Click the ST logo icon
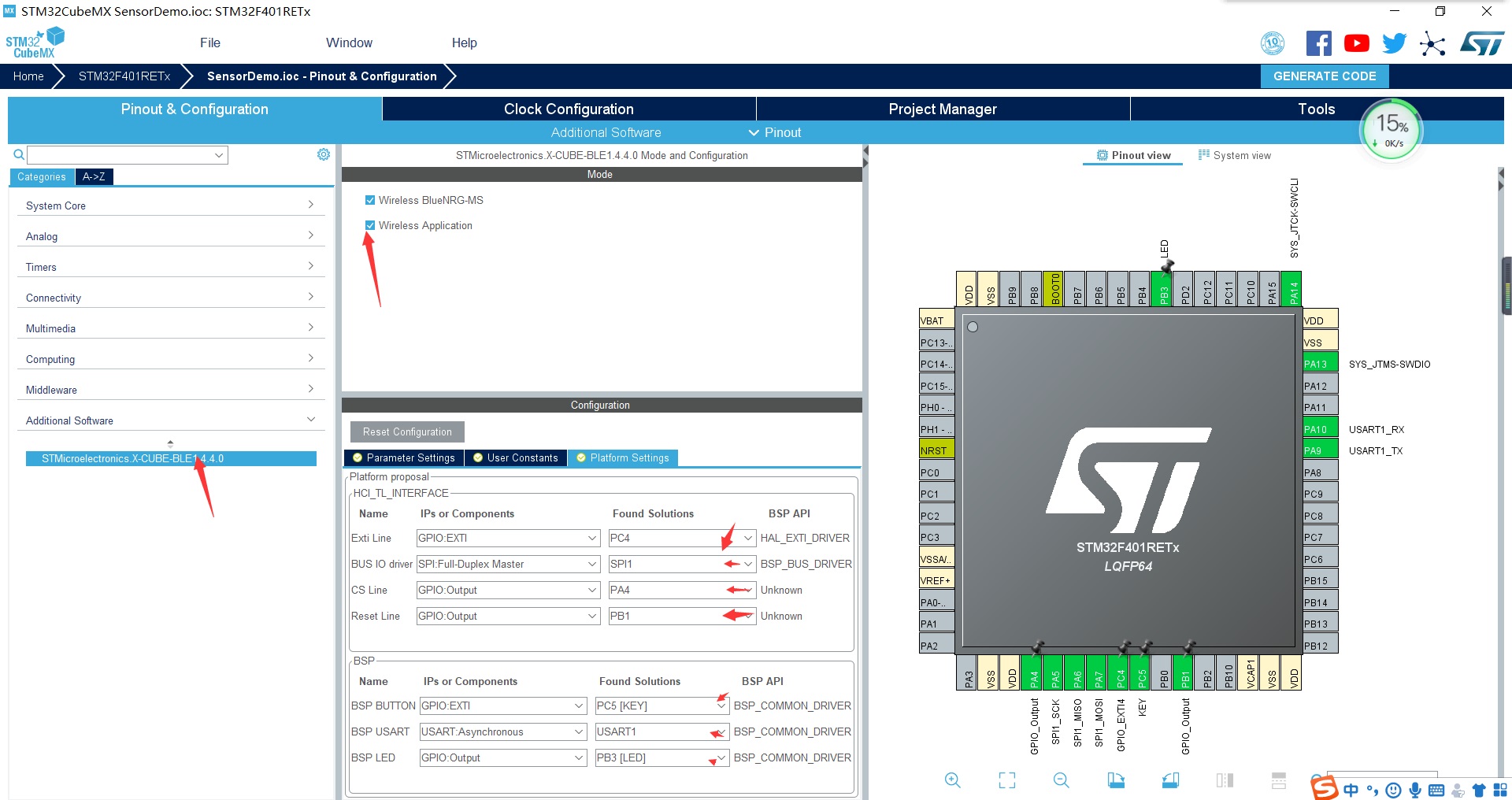 pos(1482,43)
